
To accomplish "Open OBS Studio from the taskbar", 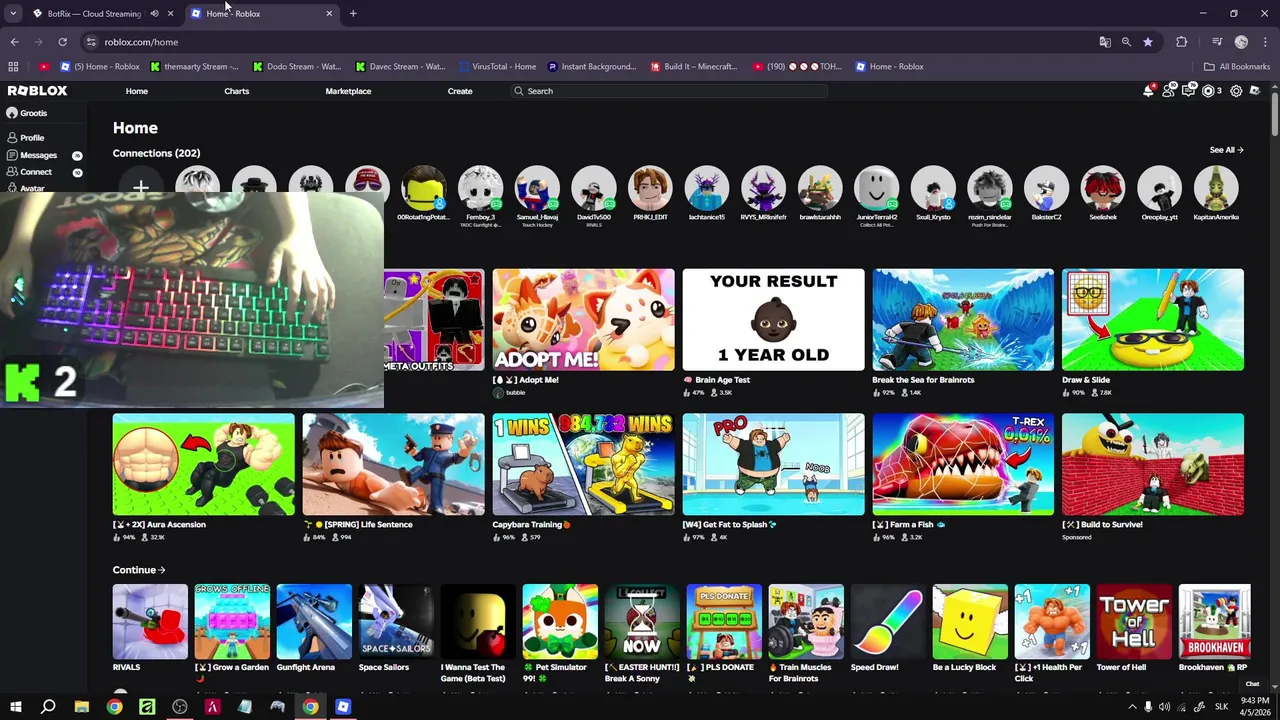I will (x=180, y=707).
